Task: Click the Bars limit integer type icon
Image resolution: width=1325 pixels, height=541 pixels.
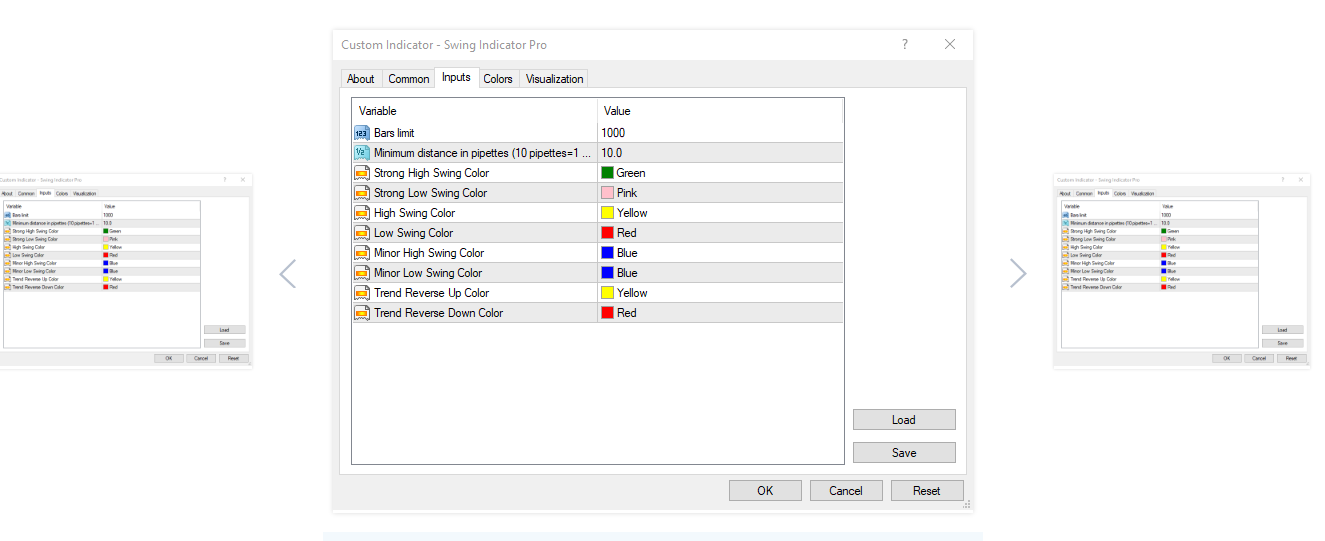Action: click(362, 133)
